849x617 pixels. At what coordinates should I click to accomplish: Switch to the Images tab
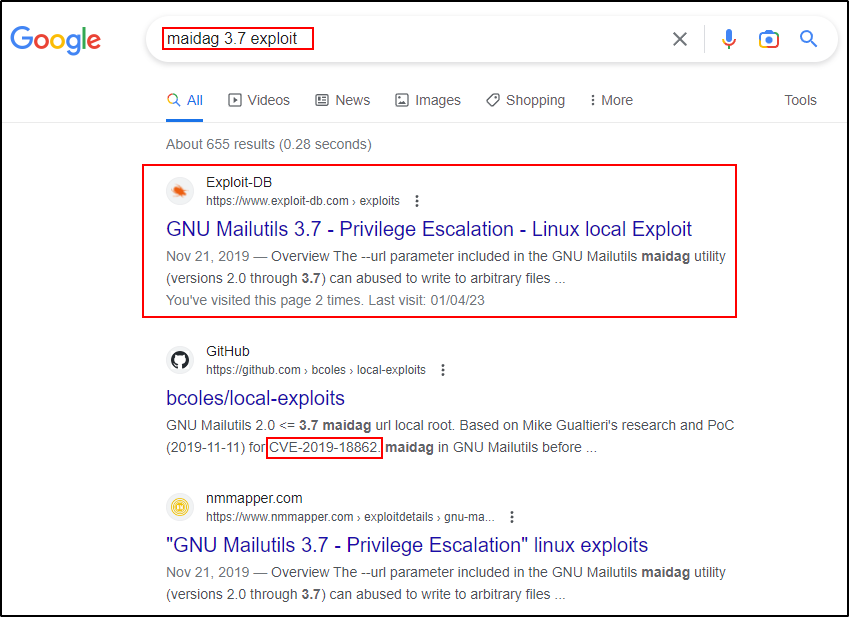click(428, 100)
